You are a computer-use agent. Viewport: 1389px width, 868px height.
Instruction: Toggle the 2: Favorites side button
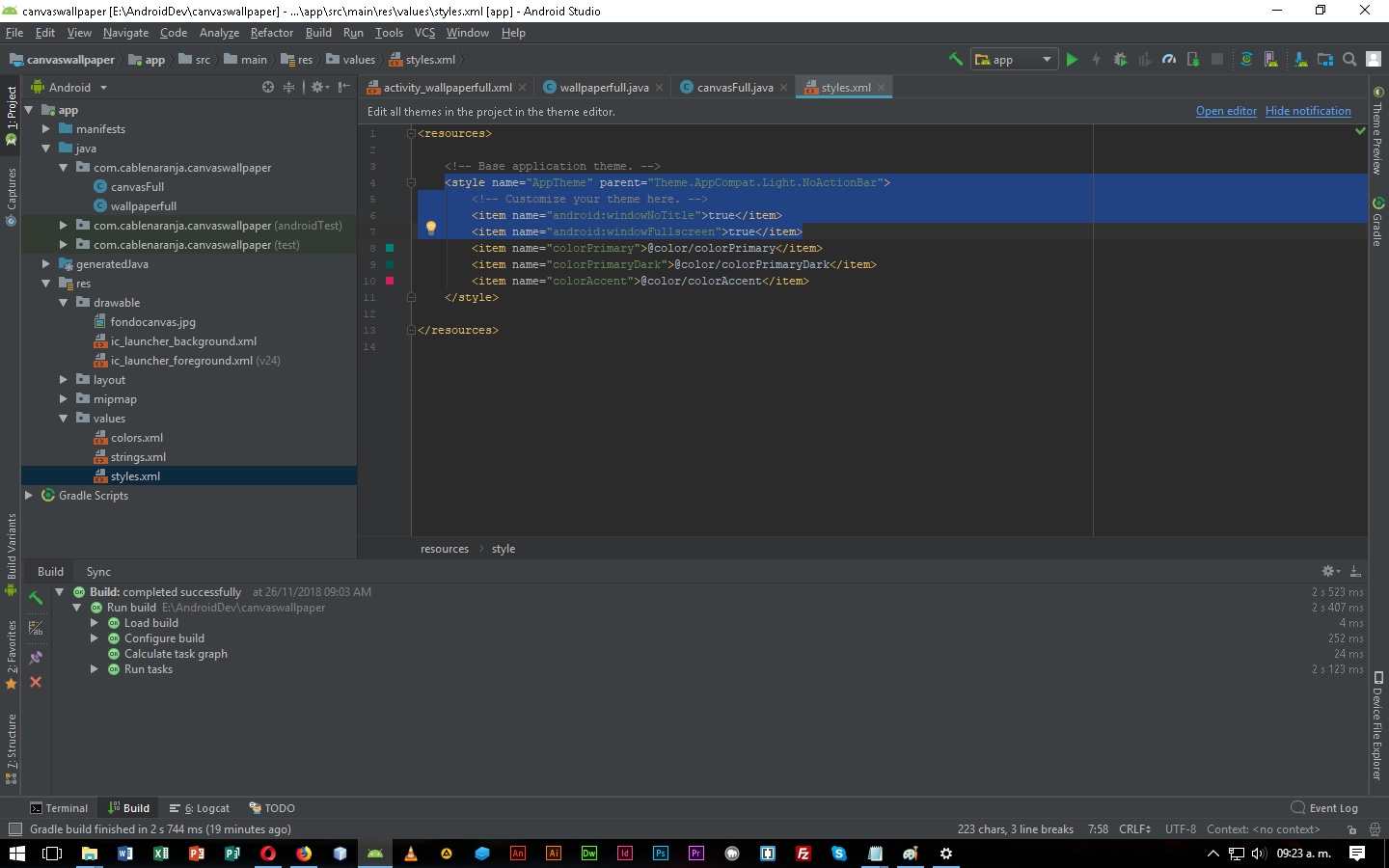(x=12, y=656)
